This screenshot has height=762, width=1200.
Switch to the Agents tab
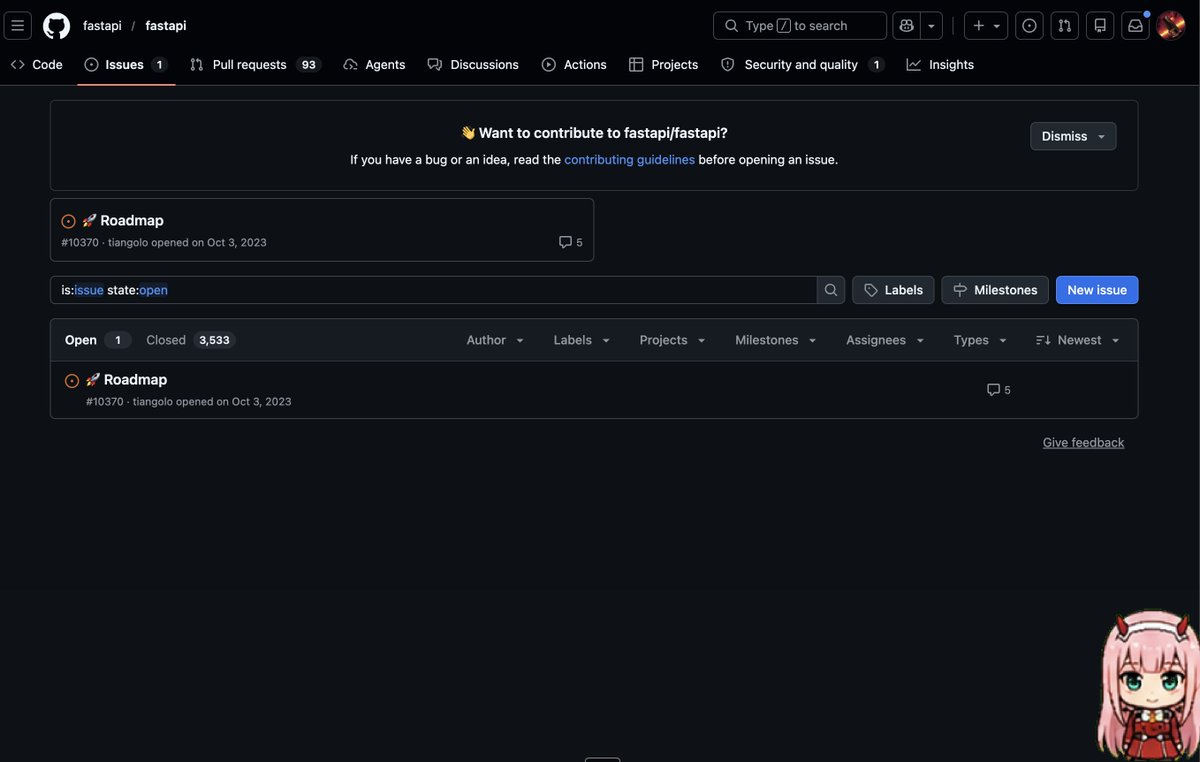374,65
